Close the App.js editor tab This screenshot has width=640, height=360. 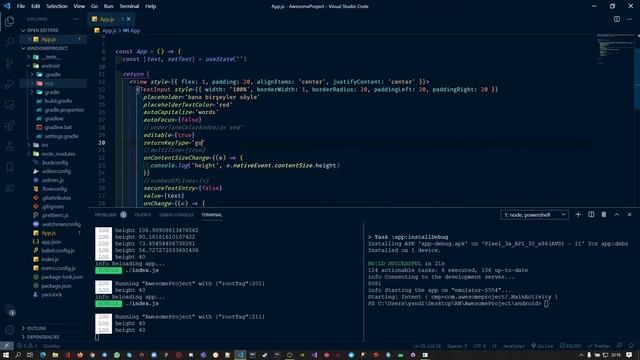129,19
